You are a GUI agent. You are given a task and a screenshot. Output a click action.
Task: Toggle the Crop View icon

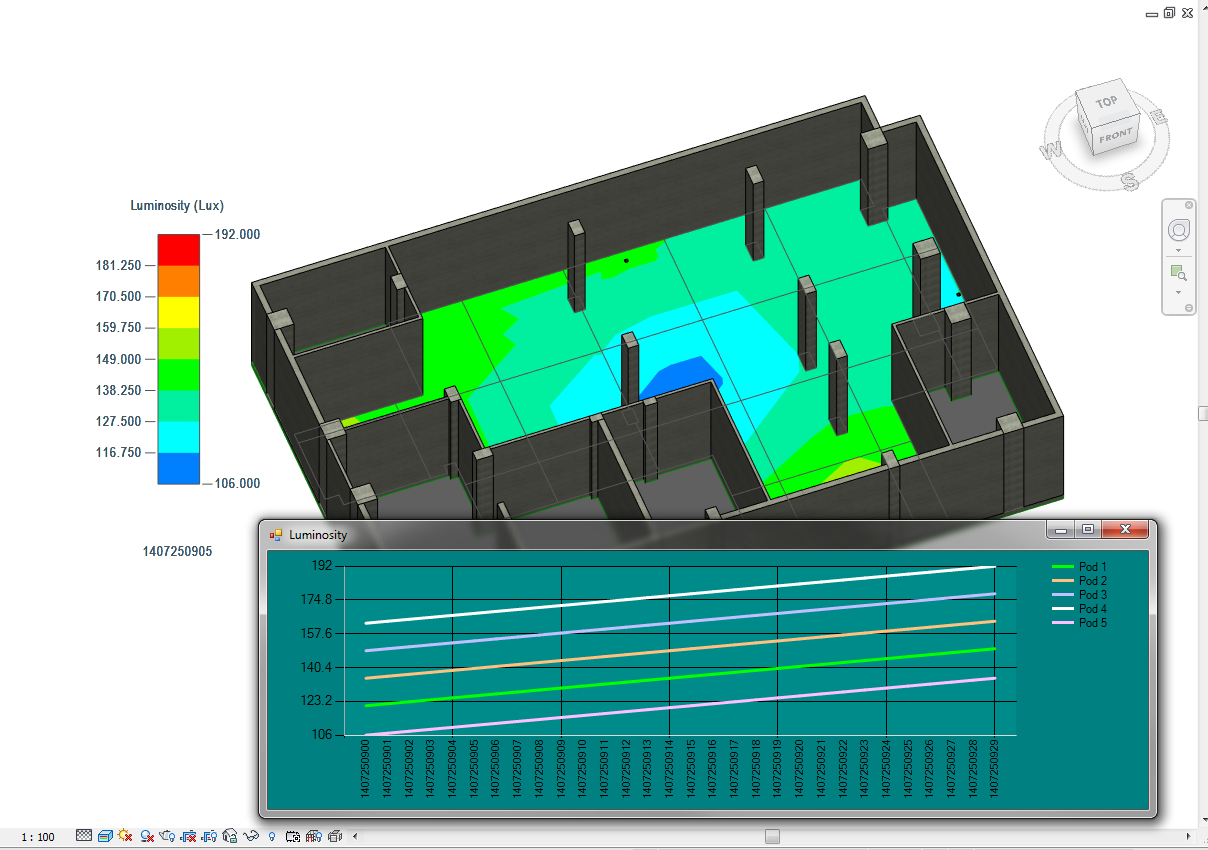[x=186, y=835]
